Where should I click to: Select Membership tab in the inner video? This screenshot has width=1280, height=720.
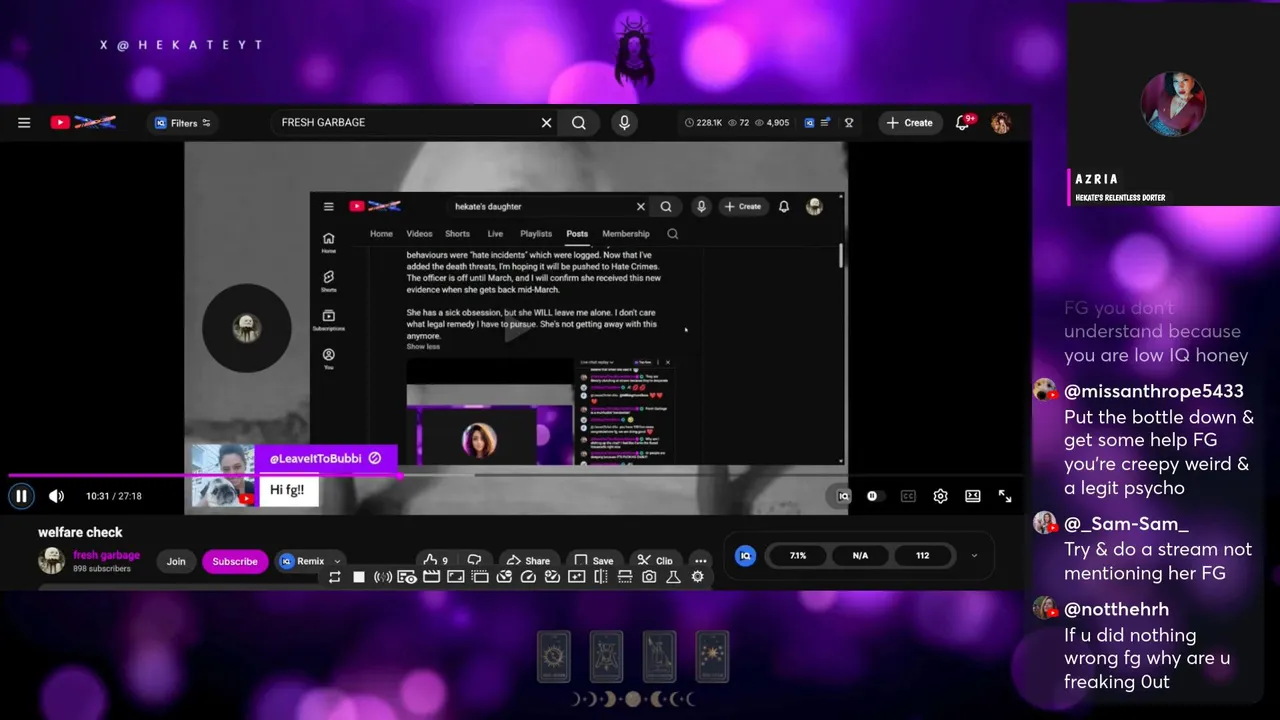tap(626, 234)
